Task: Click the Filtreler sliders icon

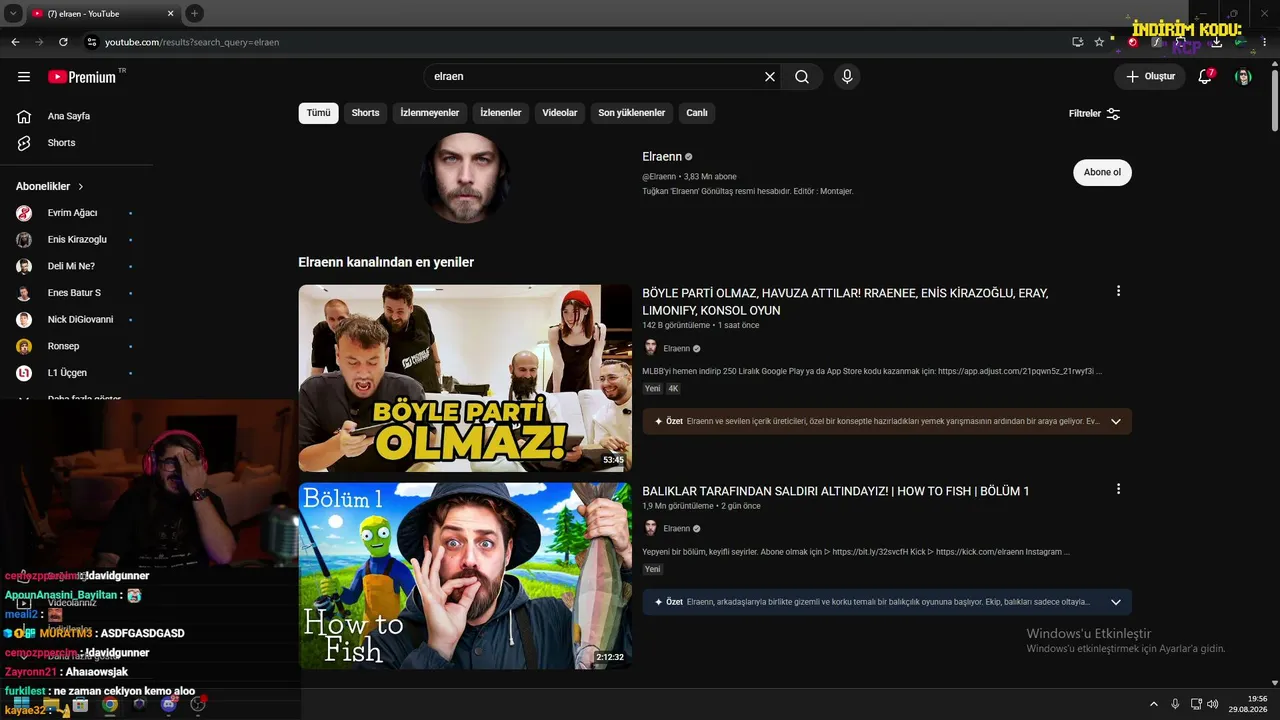Action: [1113, 114]
